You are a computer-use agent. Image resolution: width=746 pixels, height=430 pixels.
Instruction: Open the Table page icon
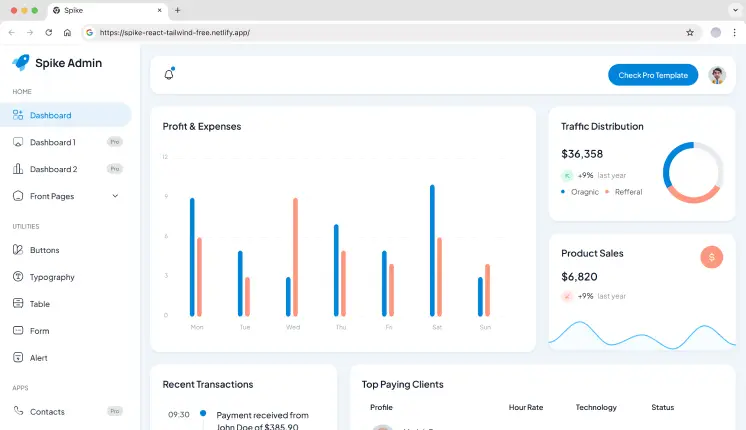pos(18,304)
